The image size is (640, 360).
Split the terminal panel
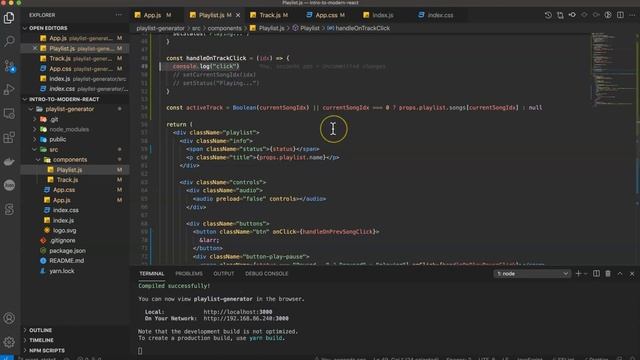[x=596, y=273]
